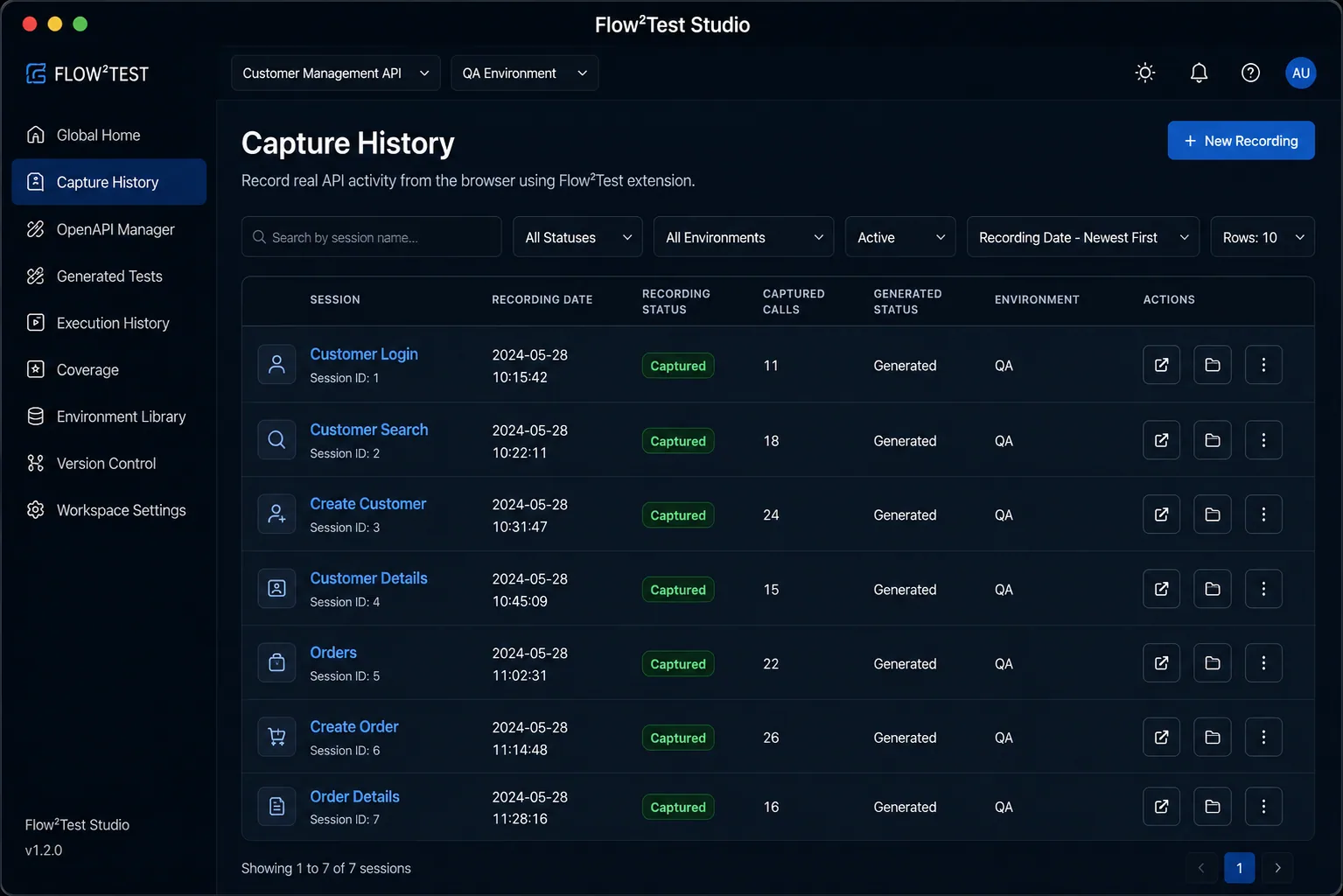Toggle the light/dark theme sun icon
The height and width of the screenshot is (896, 1343).
pos(1144,73)
